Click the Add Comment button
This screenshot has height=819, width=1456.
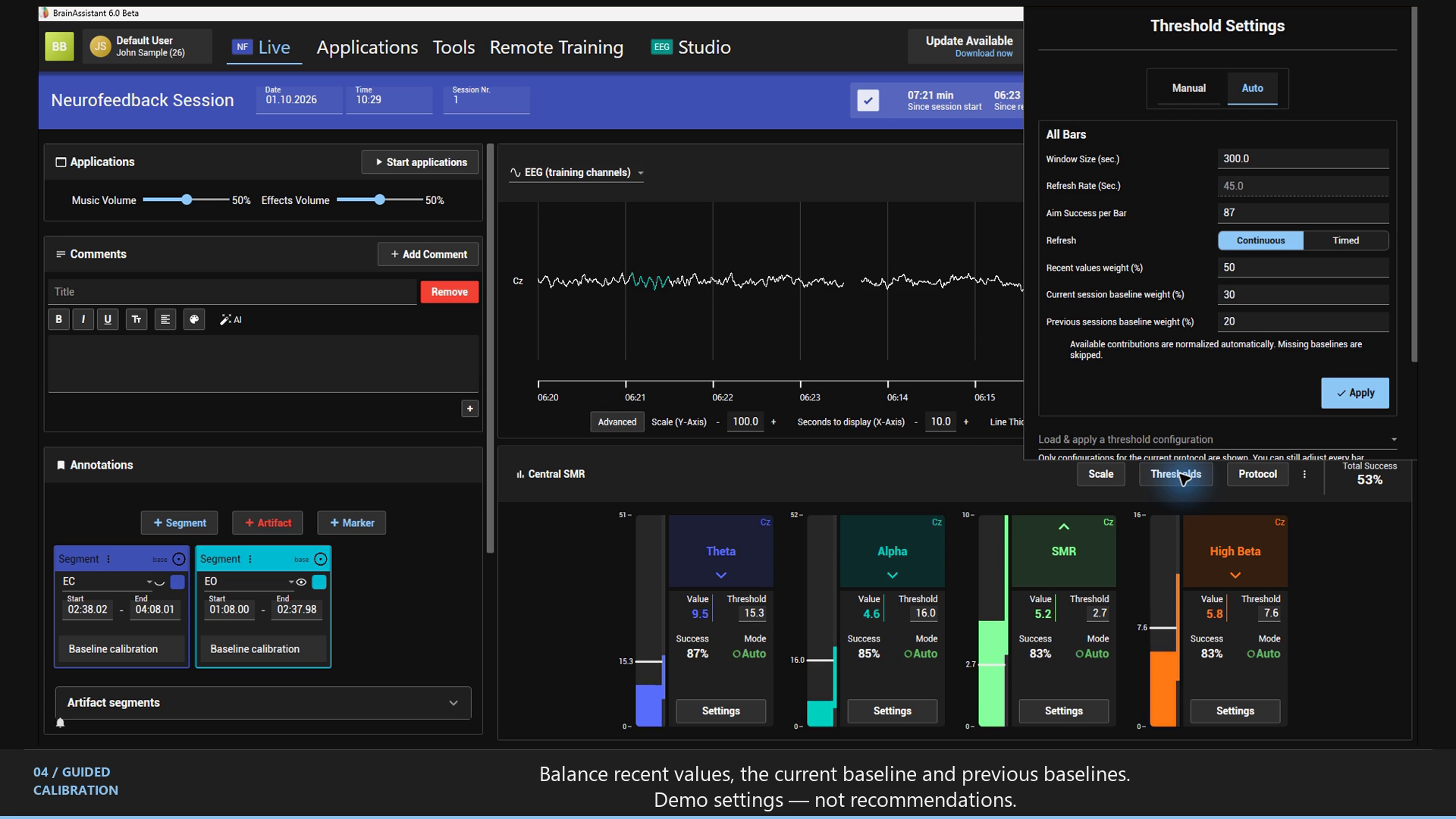tap(428, 254)
